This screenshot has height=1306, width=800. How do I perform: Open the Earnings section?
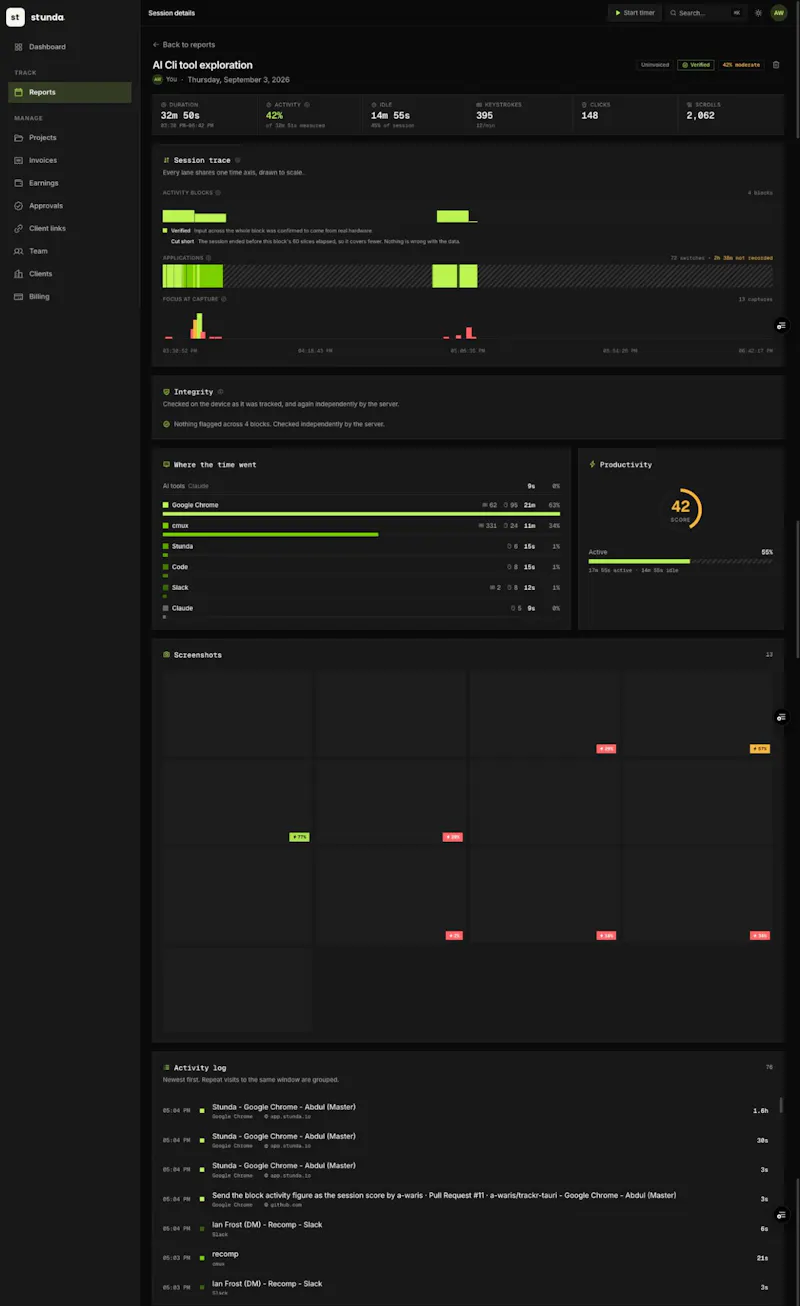point(69,183)
